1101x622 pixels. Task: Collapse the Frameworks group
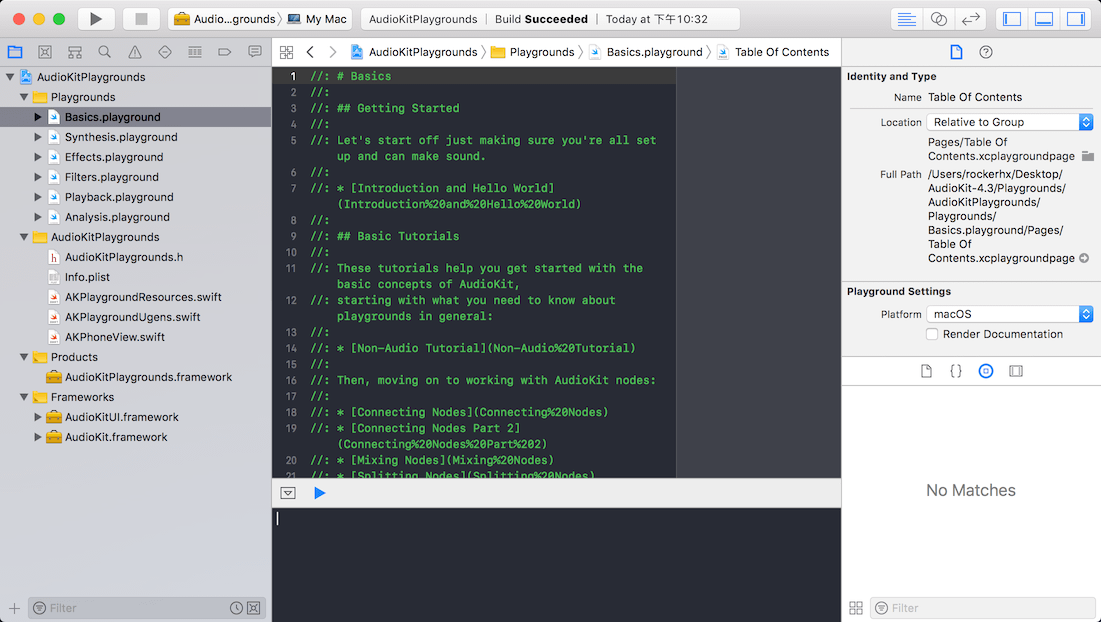[24, 397]
